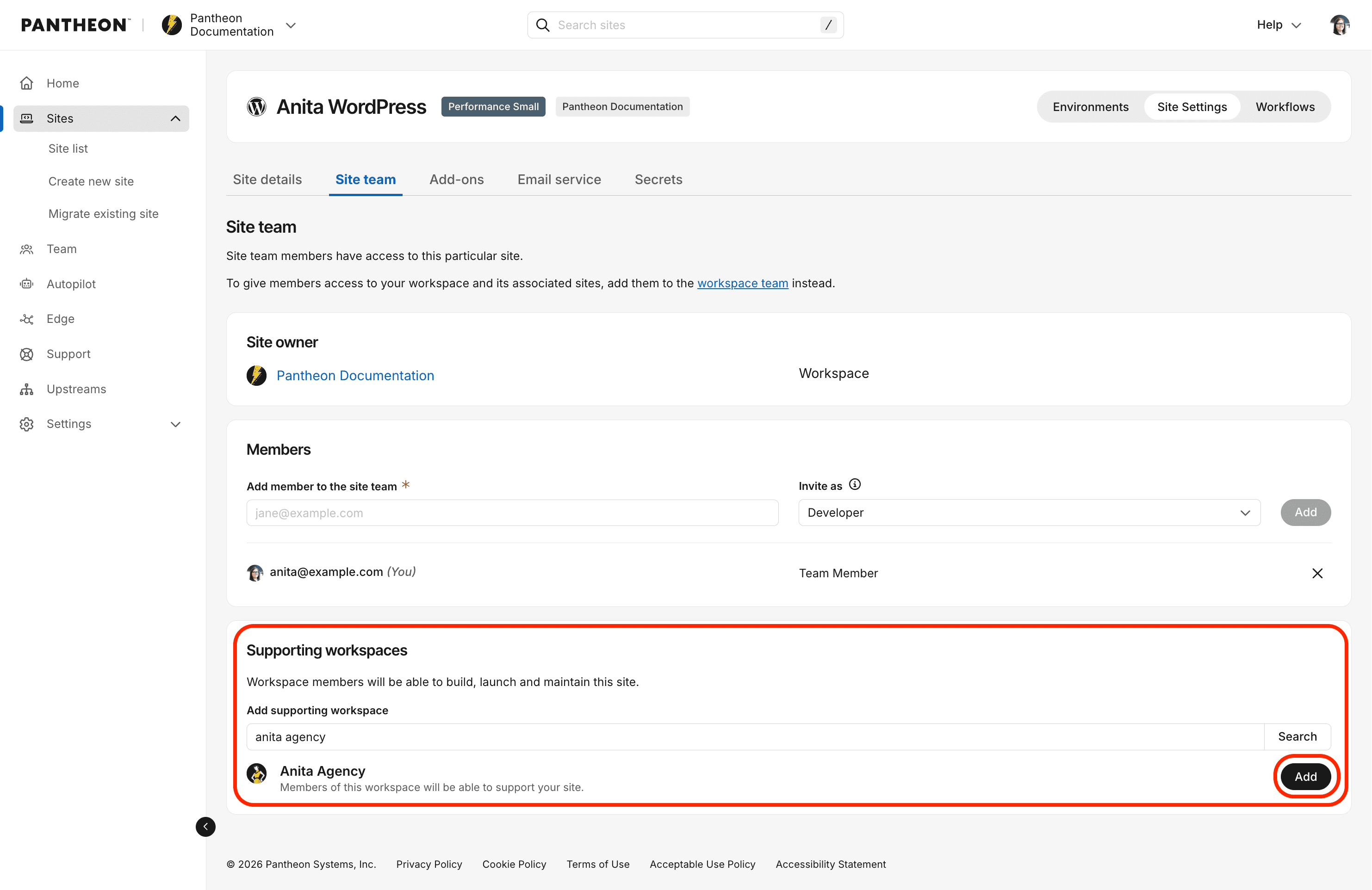Open the user avatar menu in header
This screenshot has width=1372, height=890.
1340,25
